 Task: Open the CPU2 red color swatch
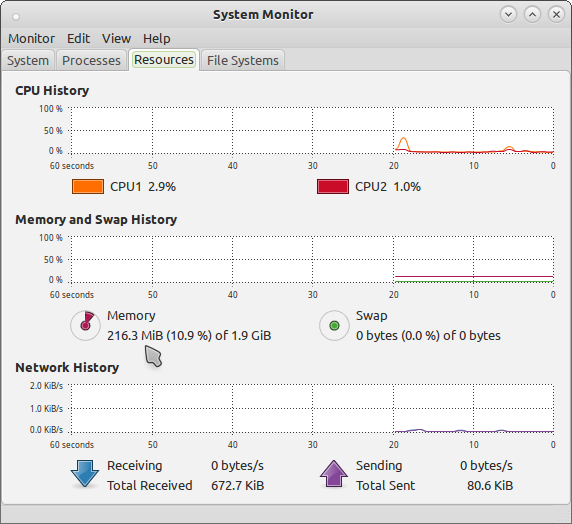(333, 186)
